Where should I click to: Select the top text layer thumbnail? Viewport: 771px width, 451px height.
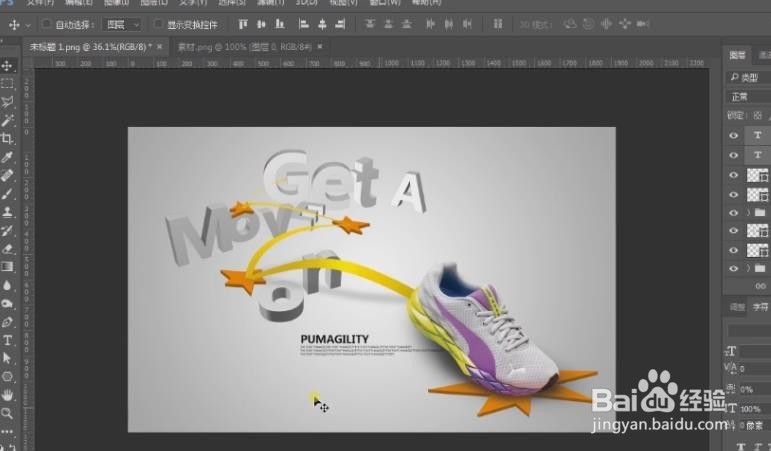click(758, 135)
